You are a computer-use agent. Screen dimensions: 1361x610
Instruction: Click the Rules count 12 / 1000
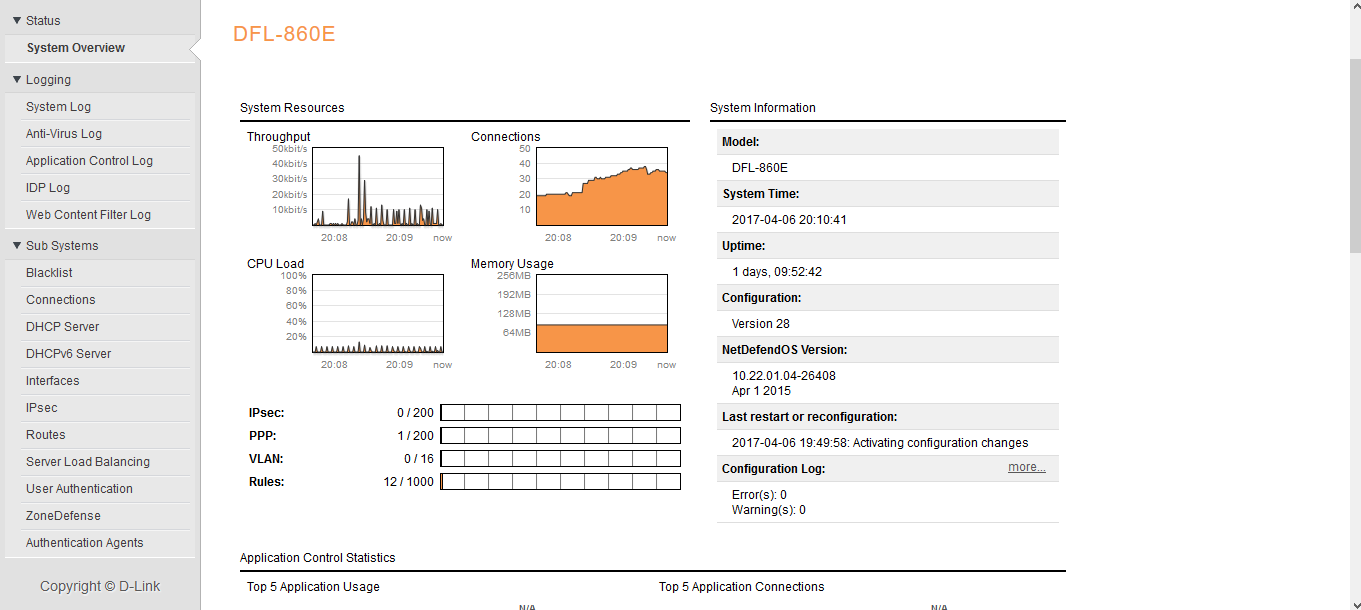(409, 482)
